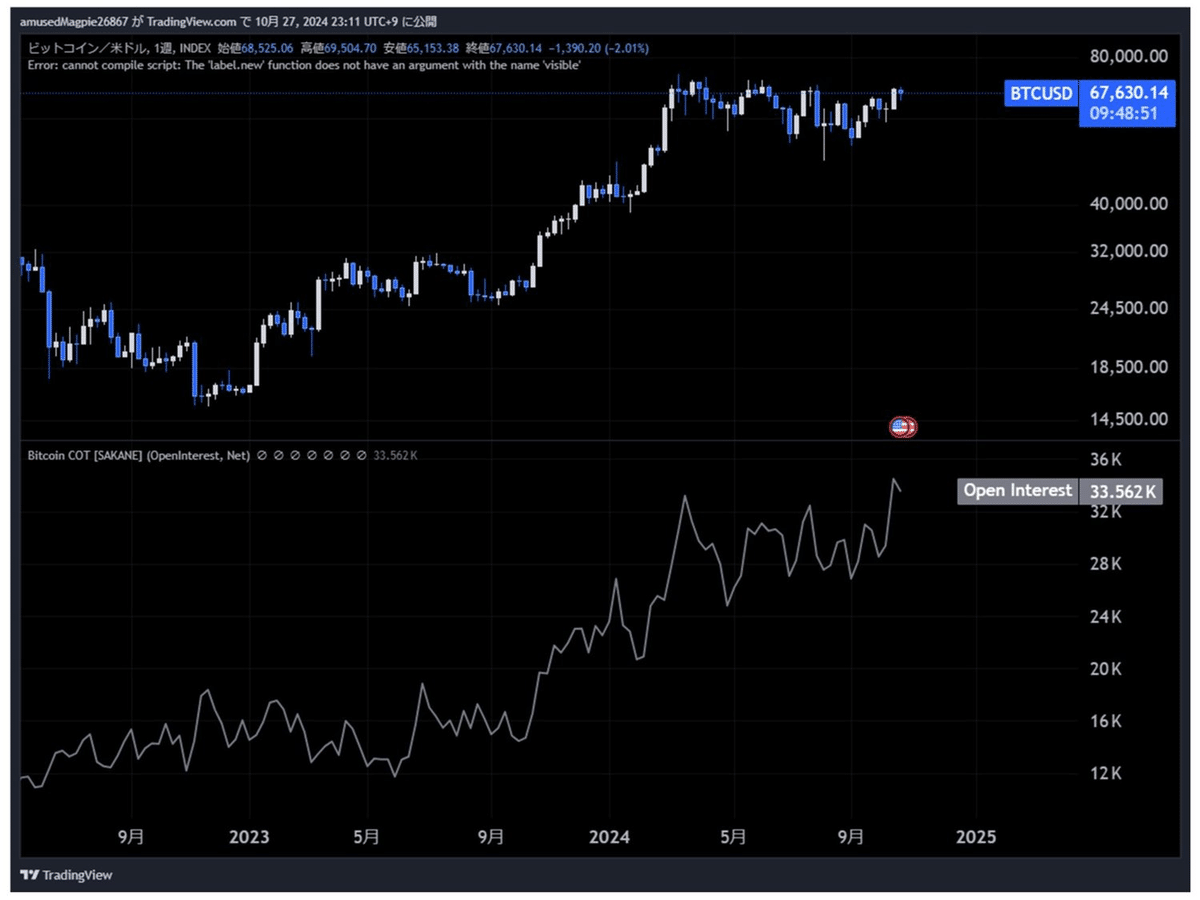The height and width of the screenshot is (900, 1200).
Task: Click the 2024 time axis label
Action: (609, 837)
